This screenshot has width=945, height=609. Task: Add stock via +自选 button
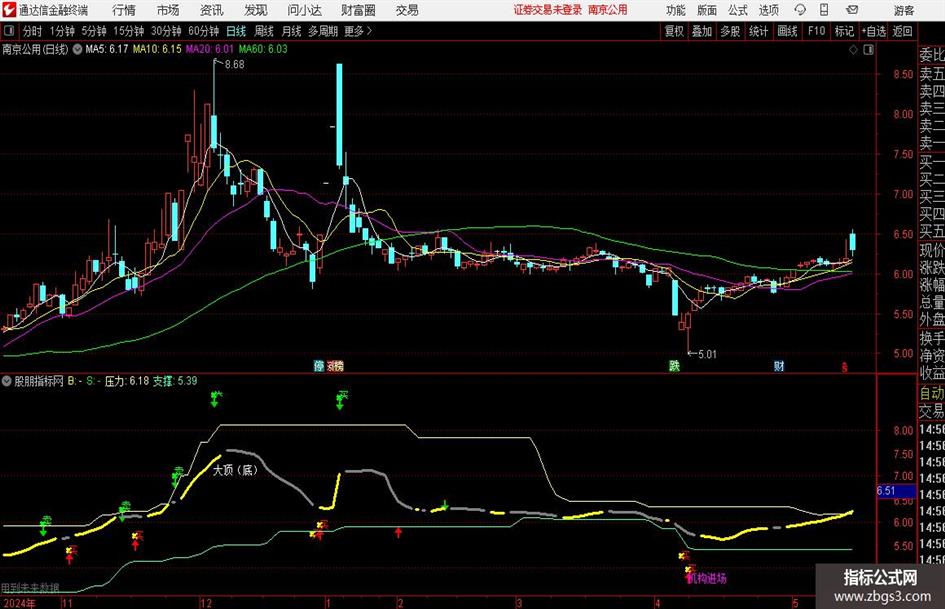(873, 31)
